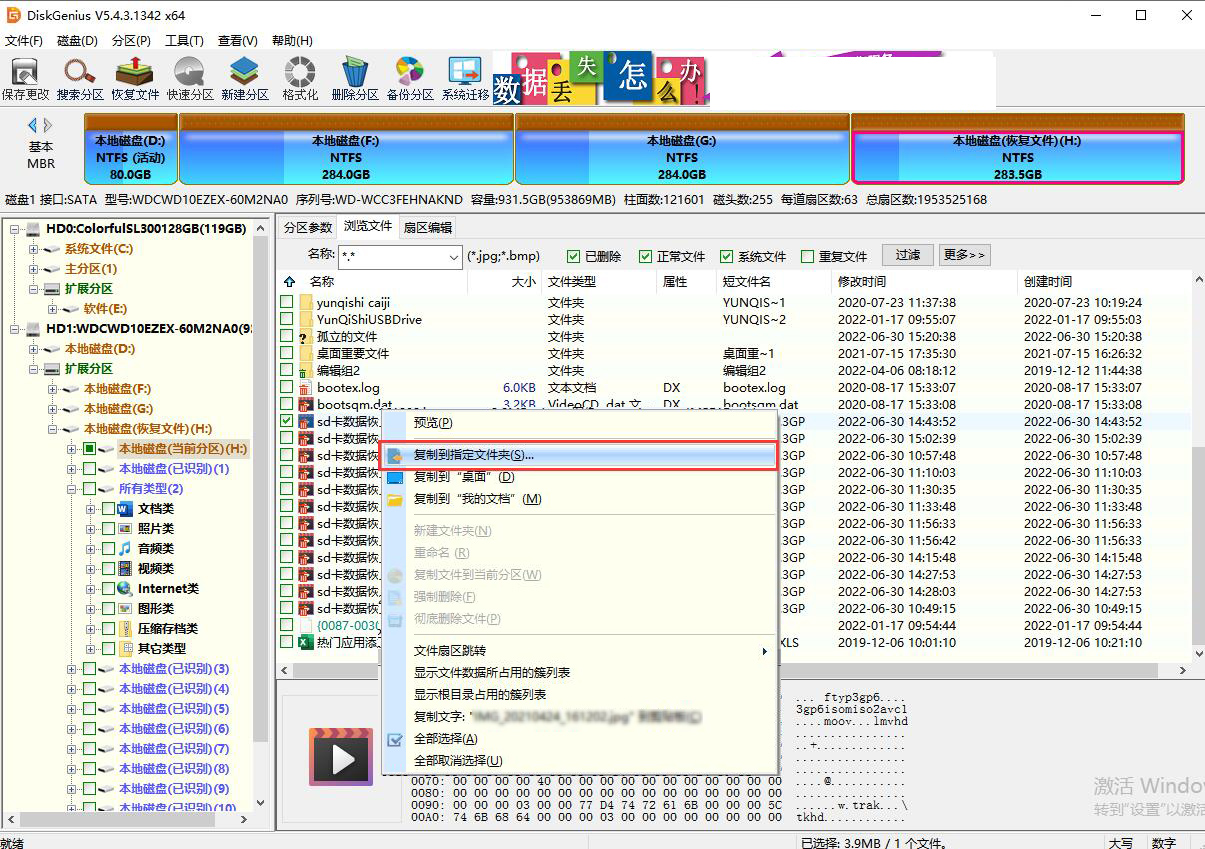Viewport: 1205px width, 849px height.
Task: Launch 恢复文件 from the toolbar
Action: click(x=135, y=72)
